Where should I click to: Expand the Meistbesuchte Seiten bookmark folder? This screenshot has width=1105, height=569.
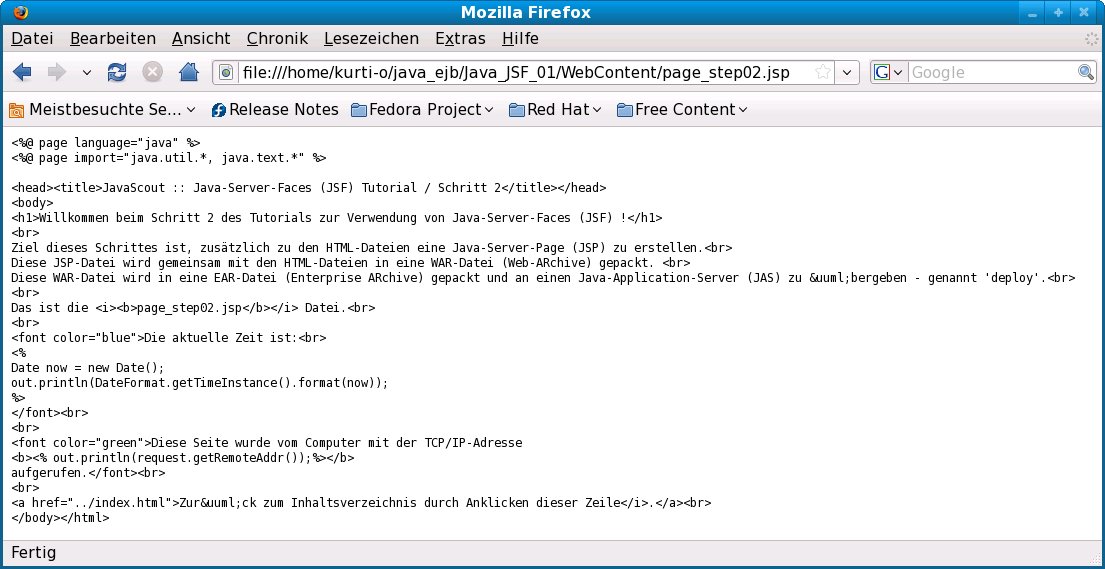click(103, 110)
